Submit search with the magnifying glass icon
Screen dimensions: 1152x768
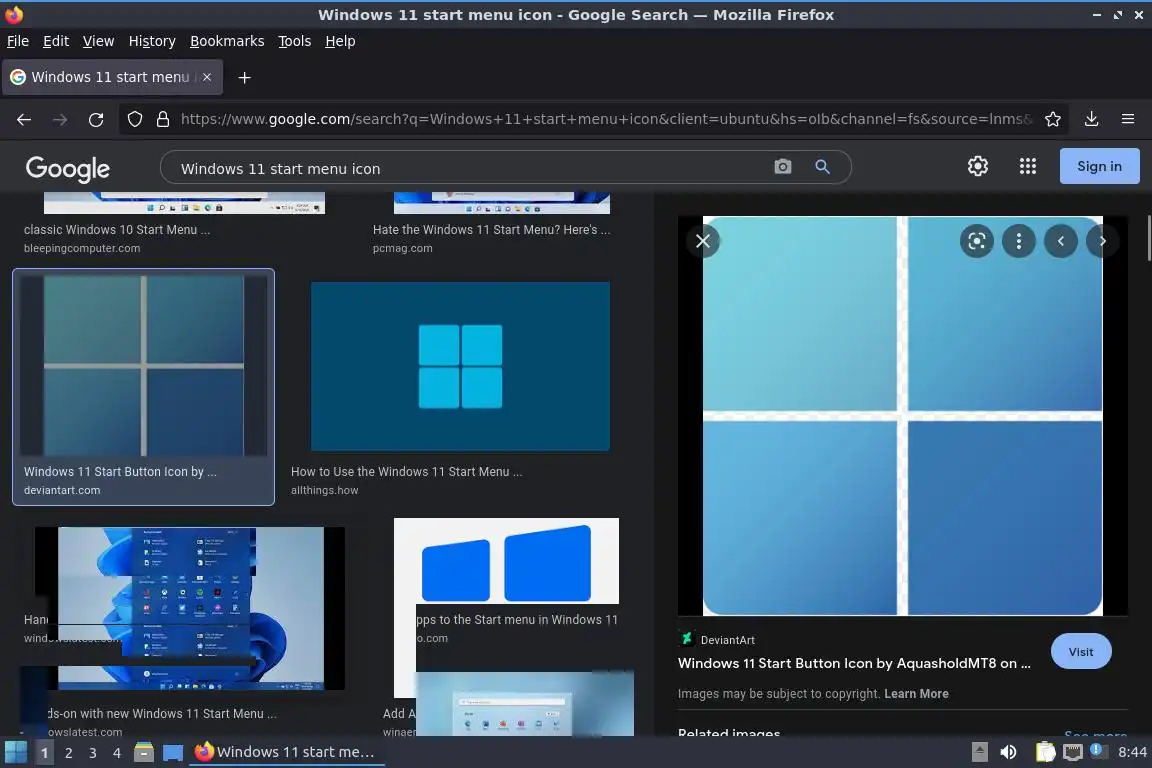click(822, 167)
